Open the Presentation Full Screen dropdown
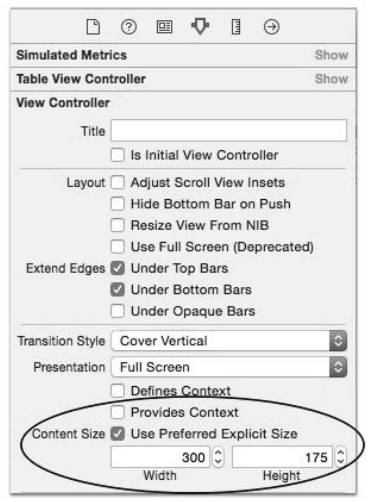Screen dimensions: 368x502 [229, 367]
